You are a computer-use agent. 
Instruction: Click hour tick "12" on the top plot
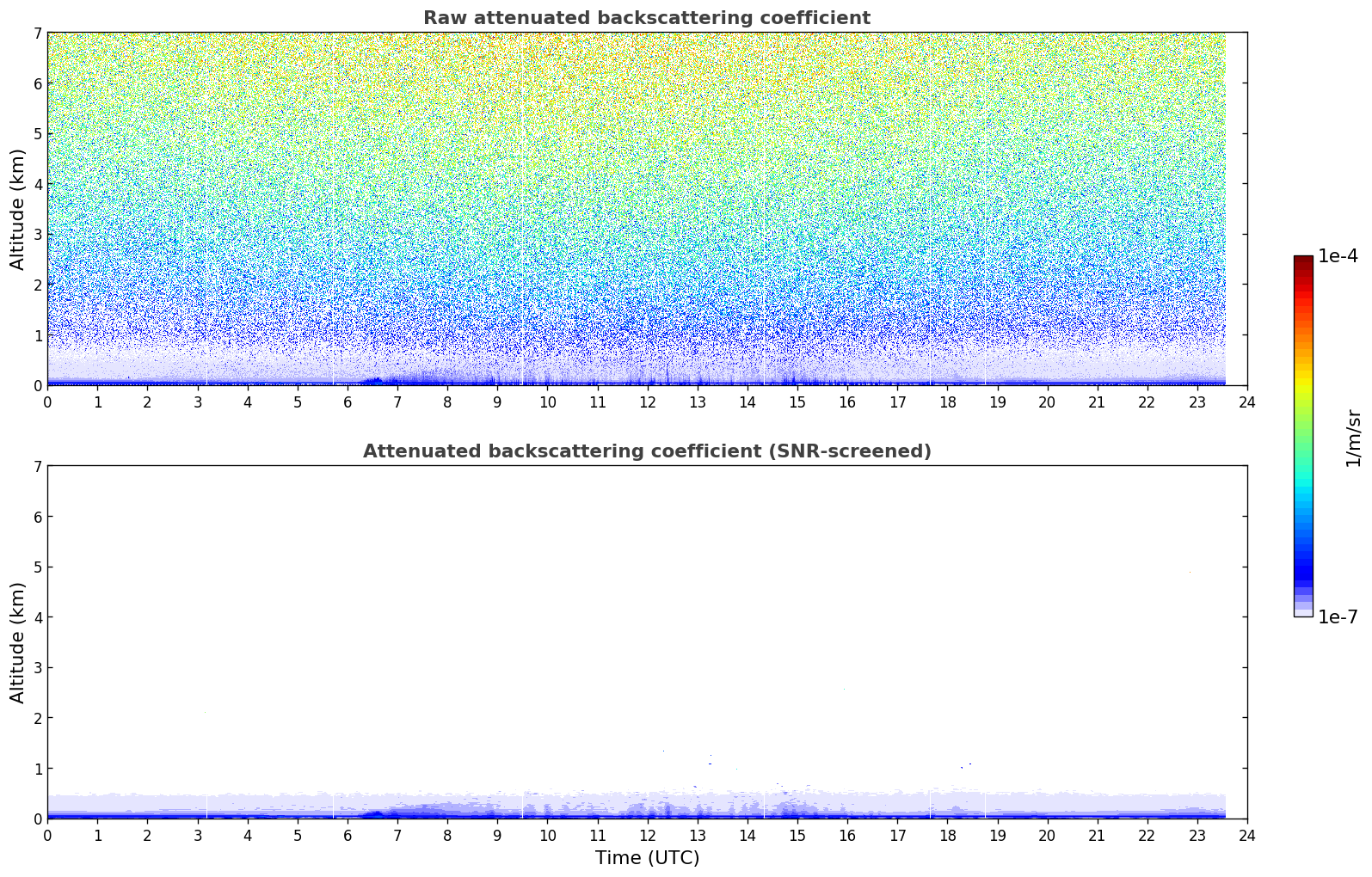pos(647,402)
